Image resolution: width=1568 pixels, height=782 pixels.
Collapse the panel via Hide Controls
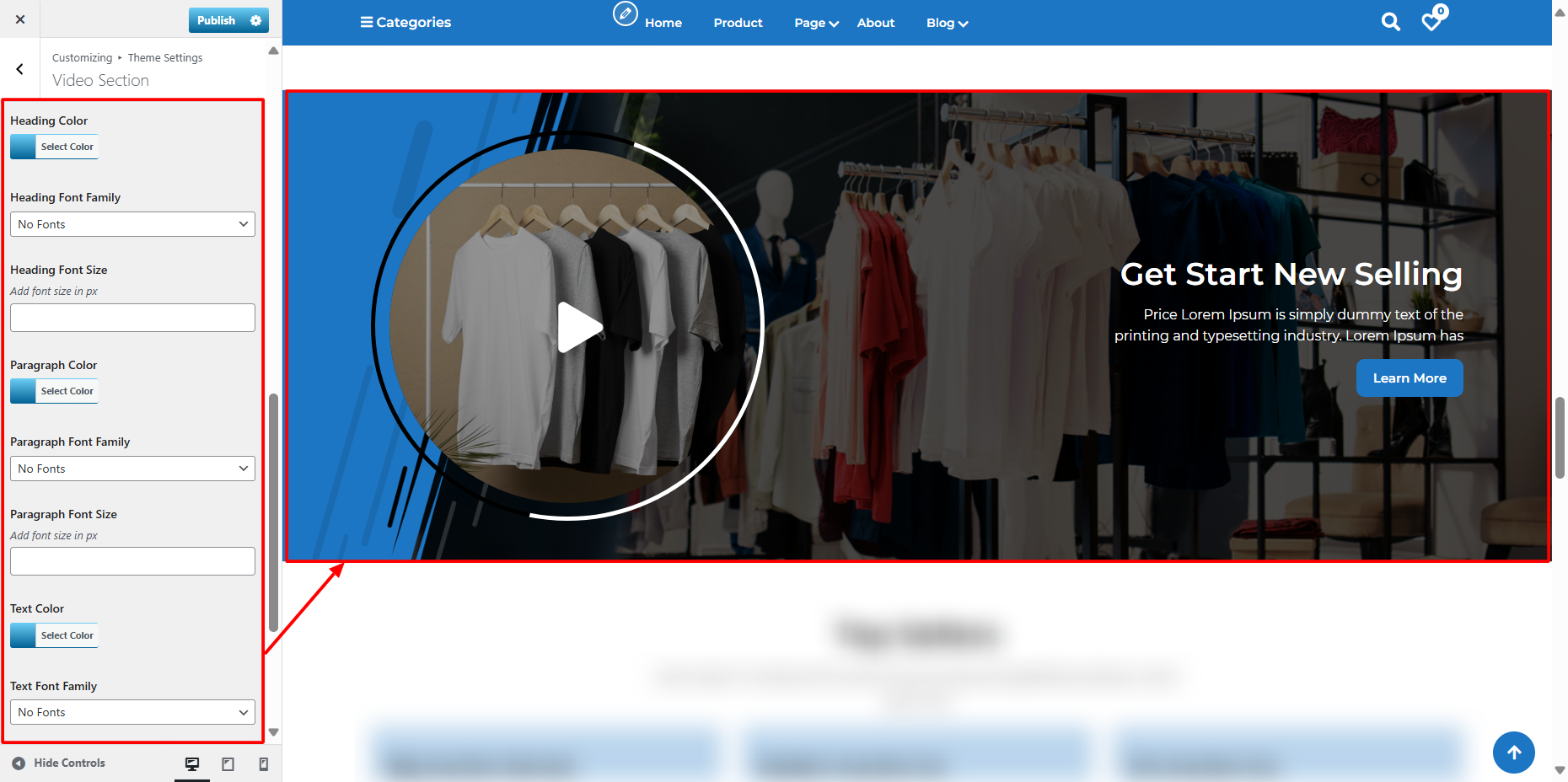(59, 763)
